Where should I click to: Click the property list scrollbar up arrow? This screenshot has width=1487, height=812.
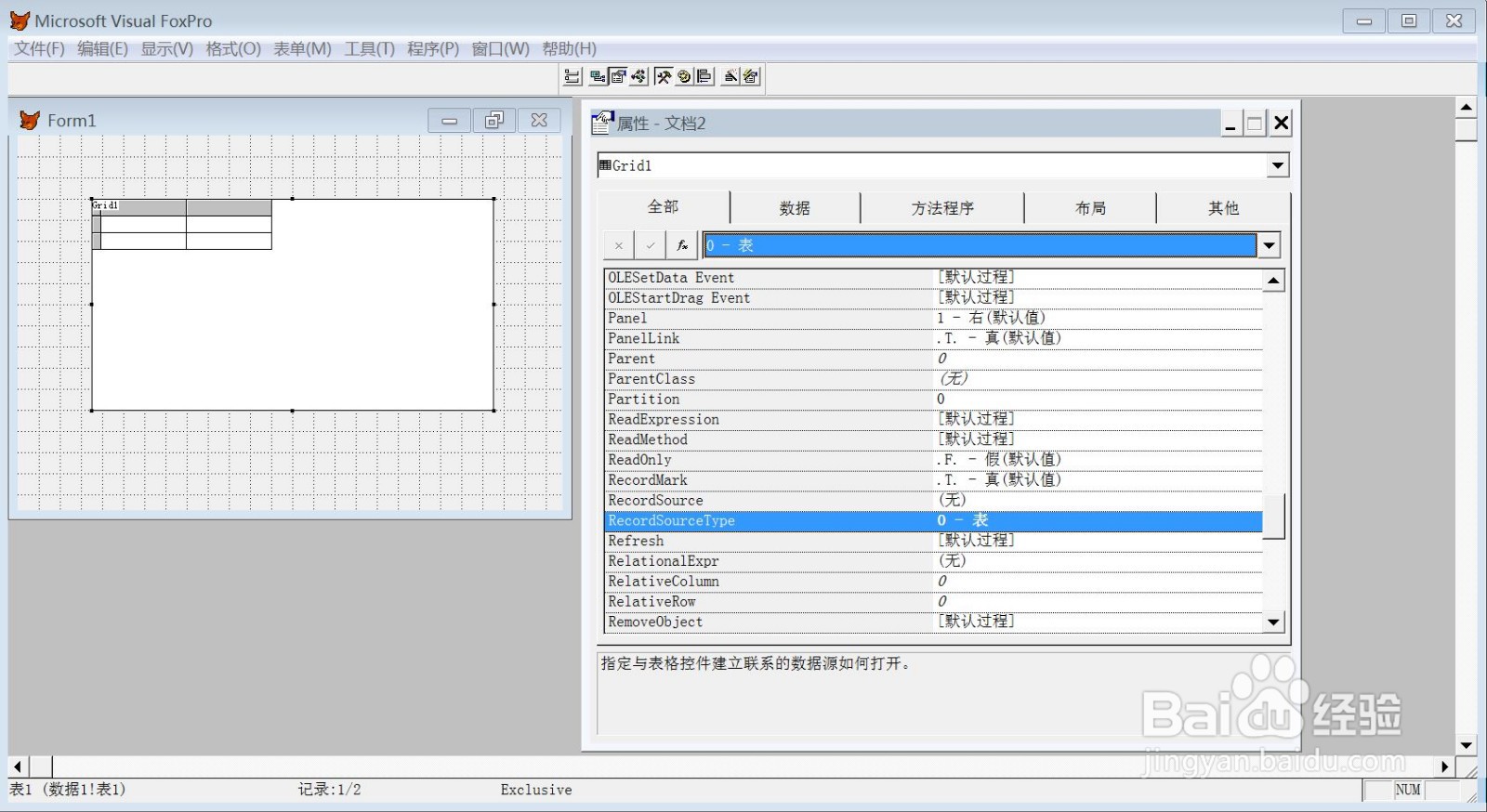coord(1273,280)
